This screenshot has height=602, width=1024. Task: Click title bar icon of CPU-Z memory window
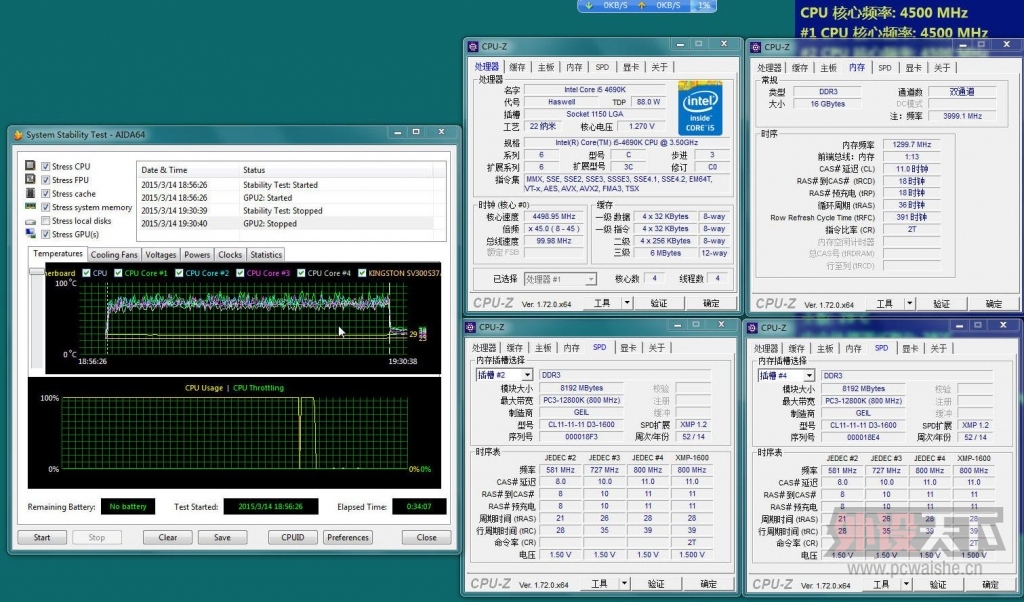[756, 47]
